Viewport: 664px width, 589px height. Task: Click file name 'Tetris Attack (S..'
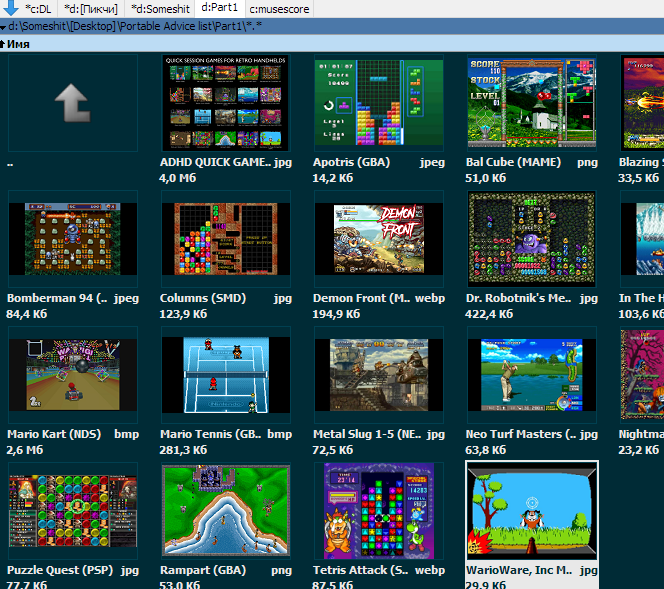coord(360,570)
